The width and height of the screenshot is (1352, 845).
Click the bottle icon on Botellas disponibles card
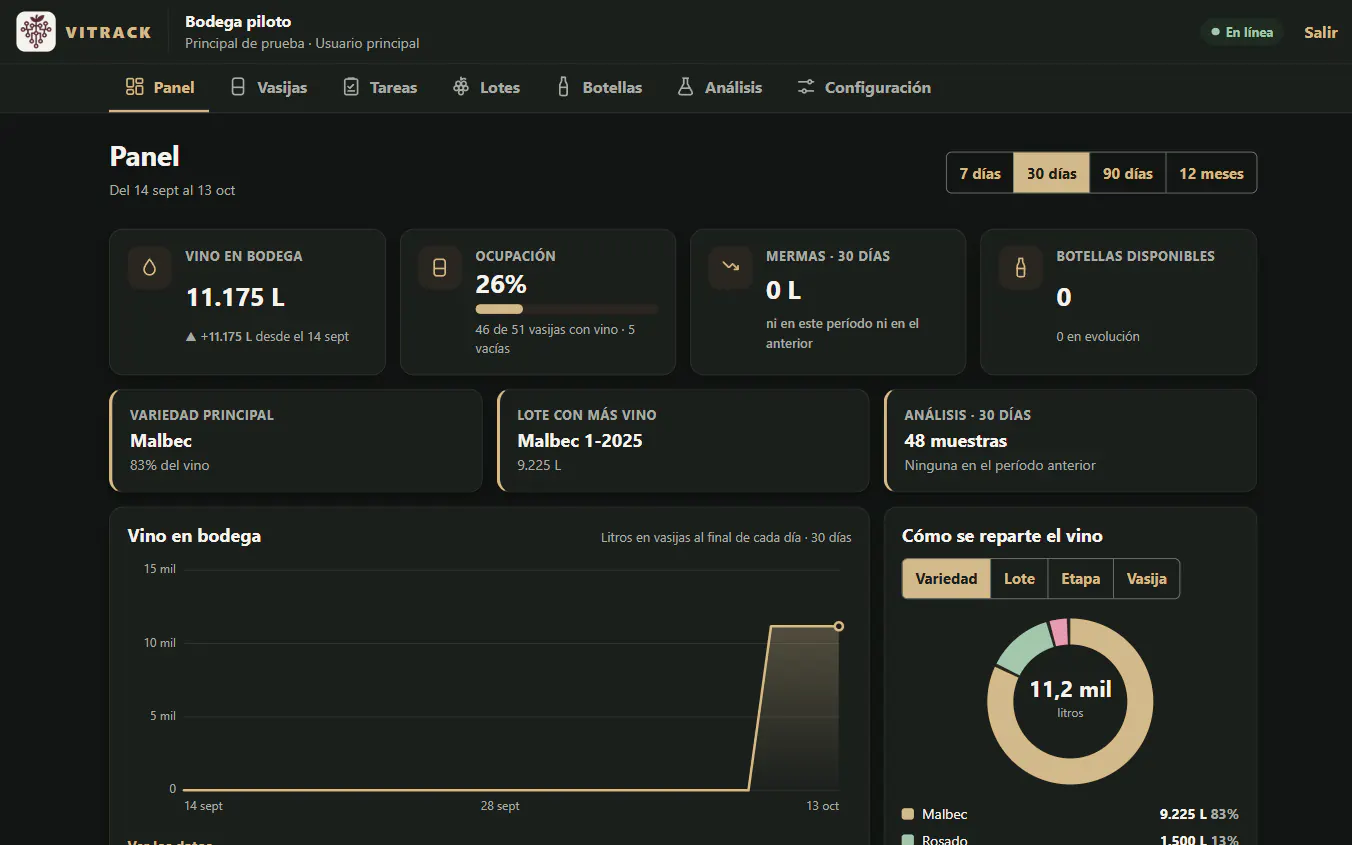[x=1020, y=268]
